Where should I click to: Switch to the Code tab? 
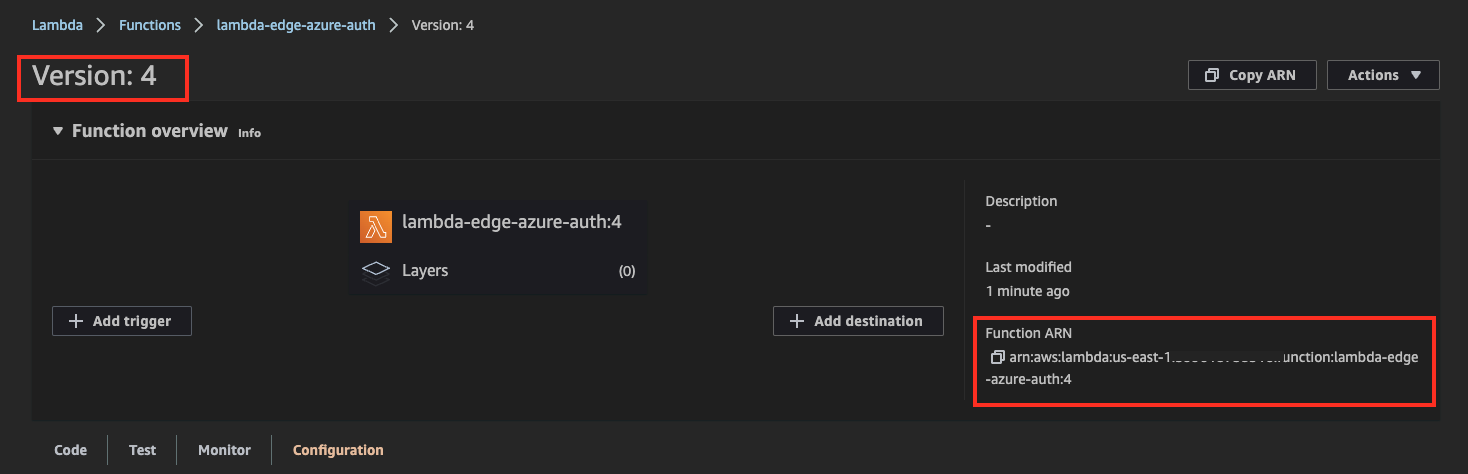(x=70, y=450)
